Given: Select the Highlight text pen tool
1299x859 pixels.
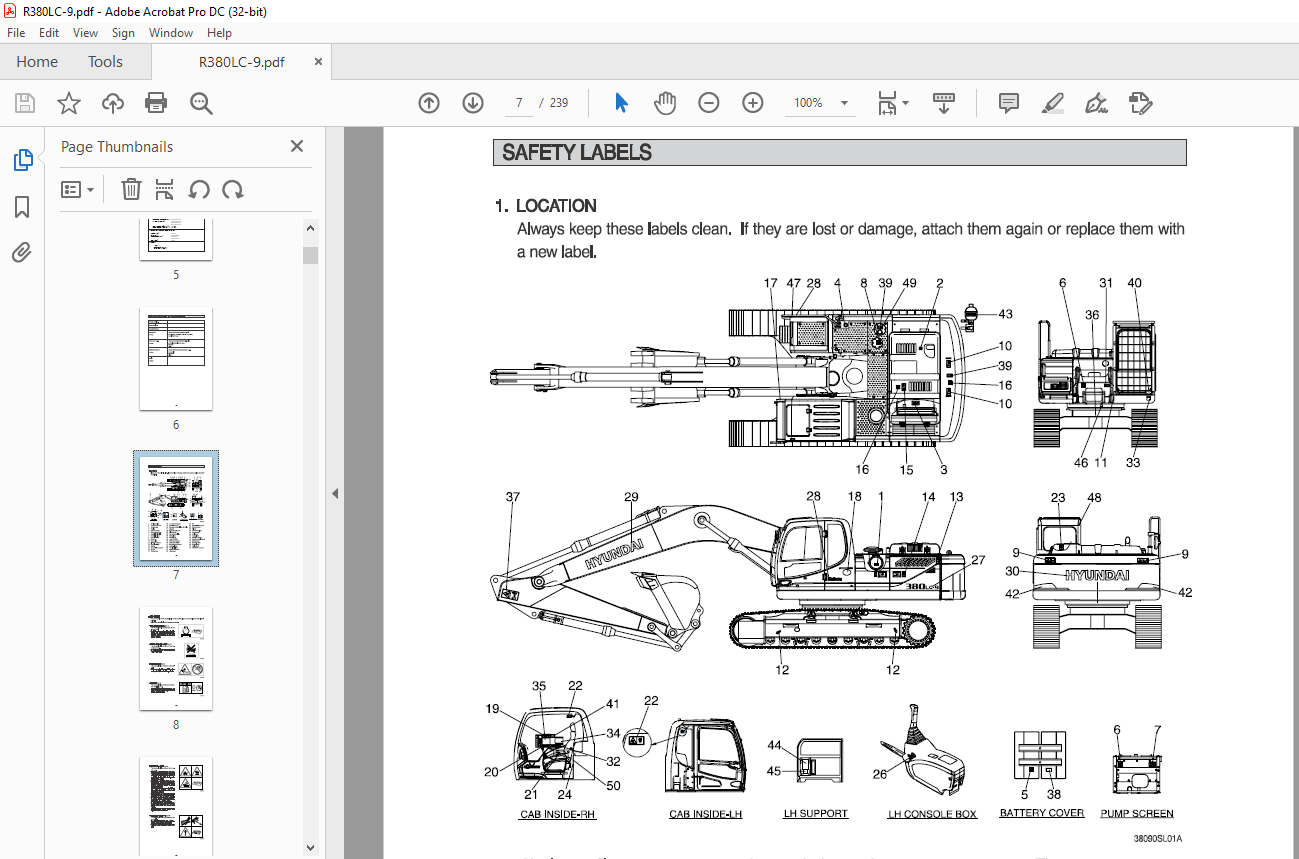Looking at the screenshot, I should (1052, 103).
